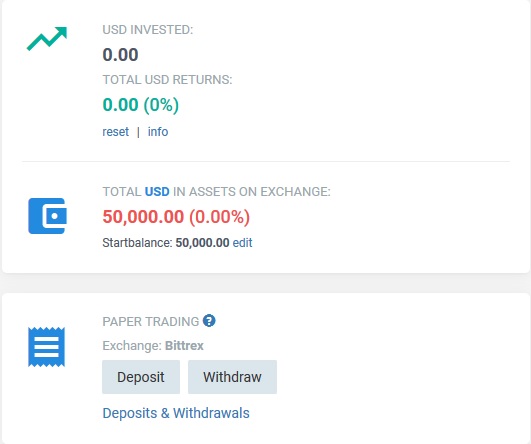Click the Bittrex exchange name

click(184, 346)
